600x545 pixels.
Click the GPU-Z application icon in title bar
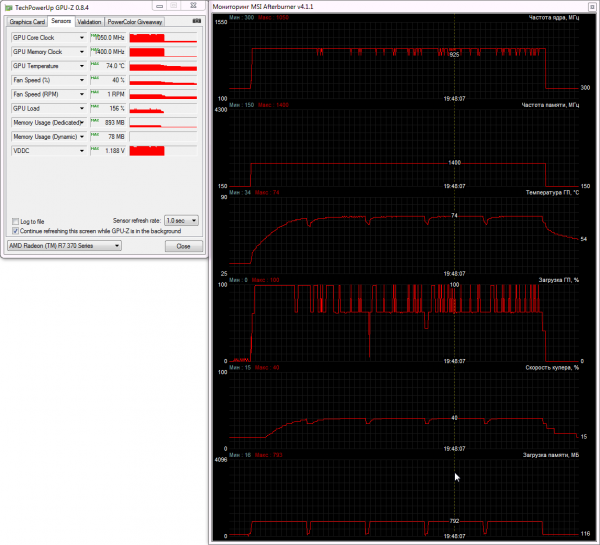point(8,8)
